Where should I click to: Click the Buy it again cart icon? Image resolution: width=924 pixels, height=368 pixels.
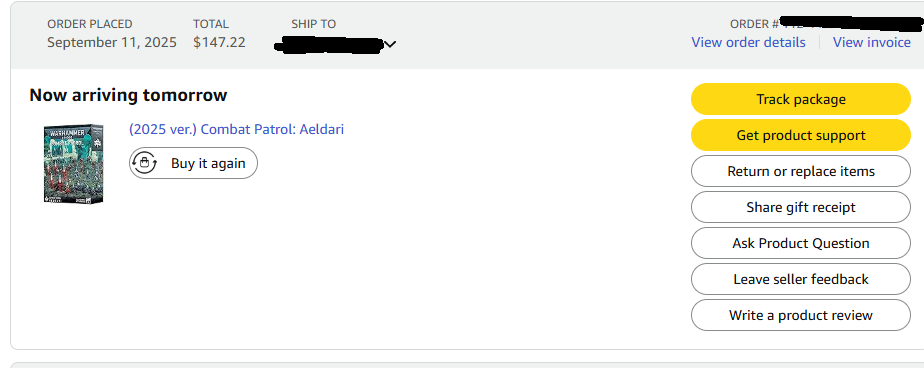point(144,163)
